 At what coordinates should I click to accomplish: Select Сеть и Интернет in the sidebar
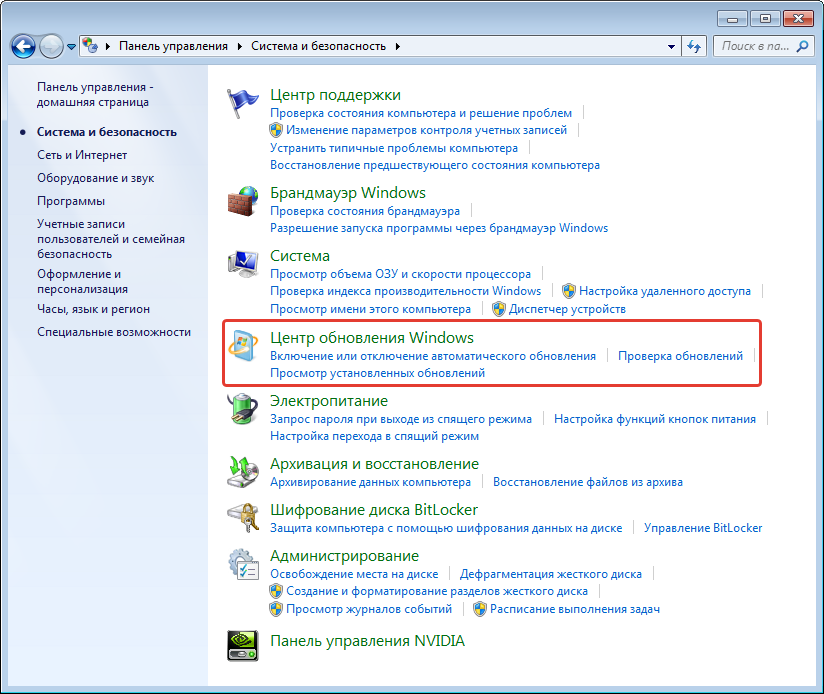(82, 155)
